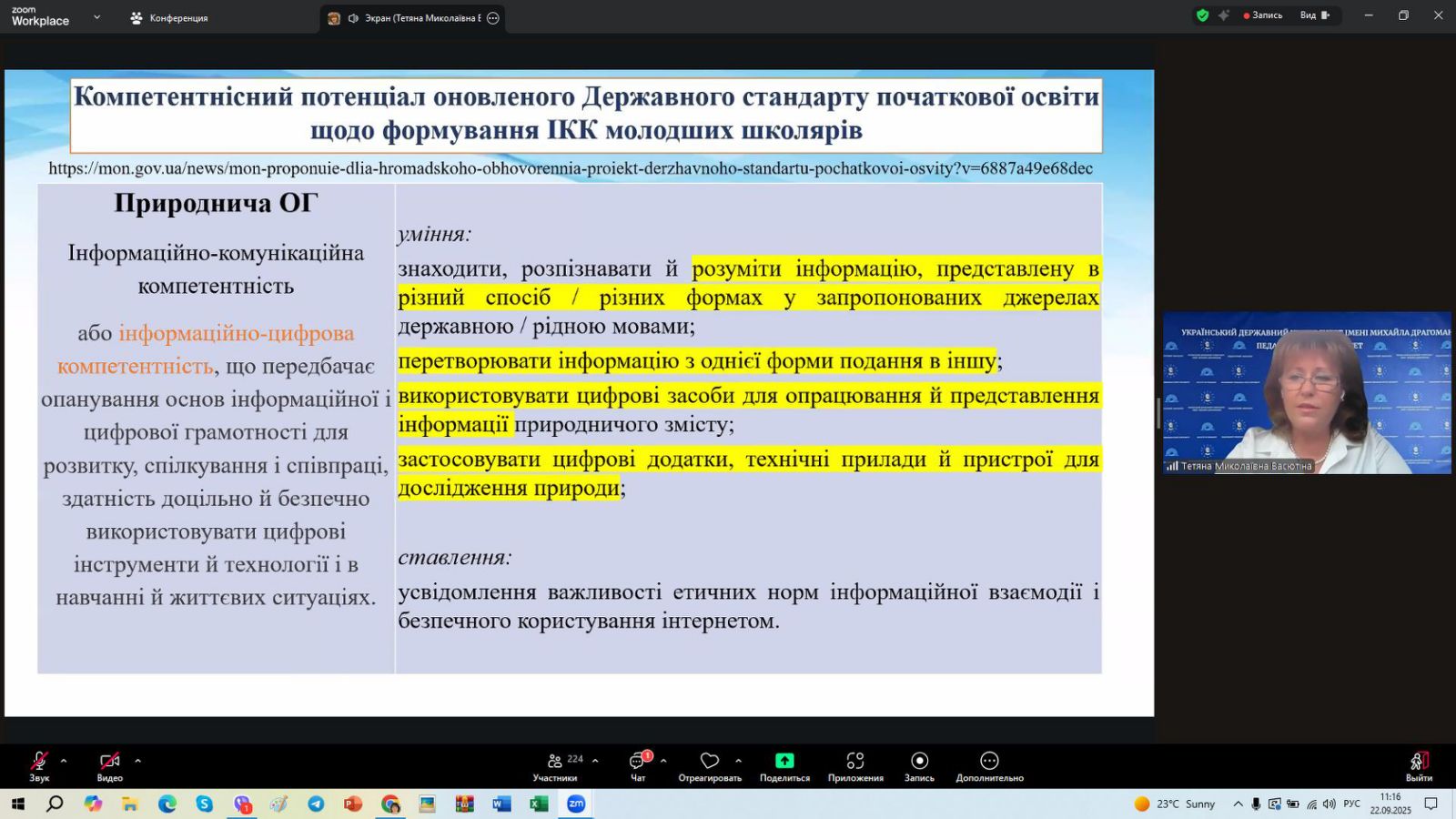Expand the arrow beside Участники count
The image size is (1456, 819).
(x=595, y=761)
